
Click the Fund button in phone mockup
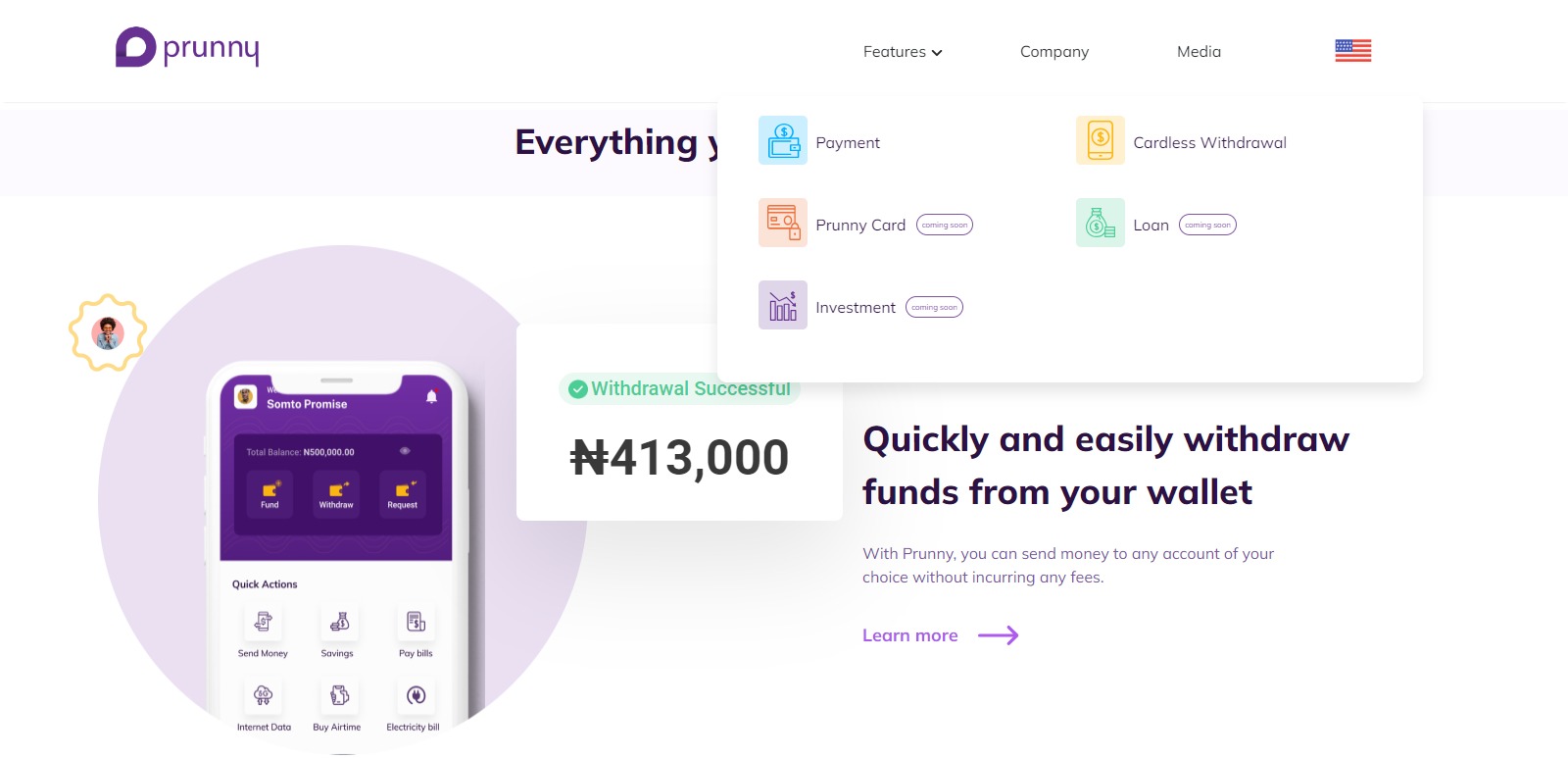click(x=269, y=493)
